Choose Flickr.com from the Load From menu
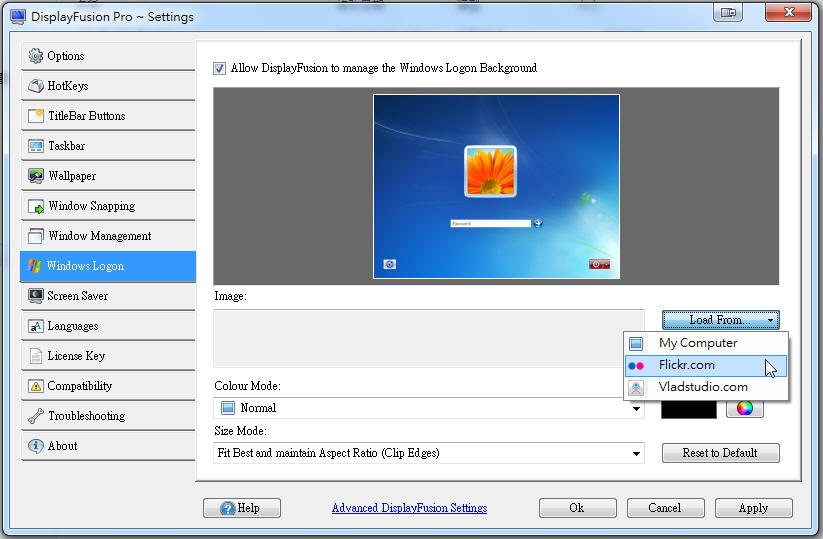823x539 pixels. pos(686,365)
